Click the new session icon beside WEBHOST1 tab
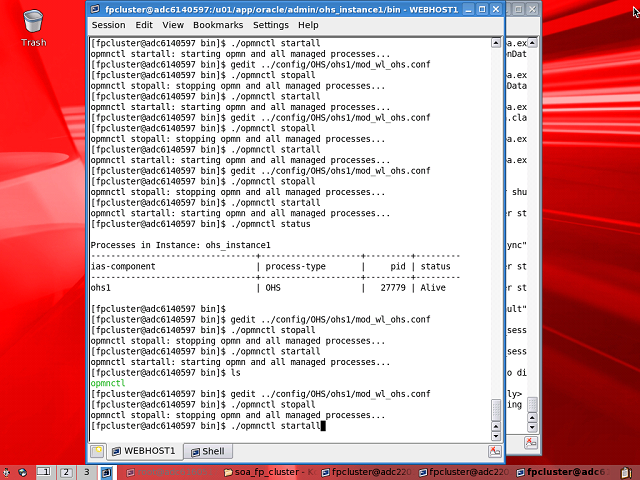The height and width of the screenshot is (480, 640). [x=98, y=451]
